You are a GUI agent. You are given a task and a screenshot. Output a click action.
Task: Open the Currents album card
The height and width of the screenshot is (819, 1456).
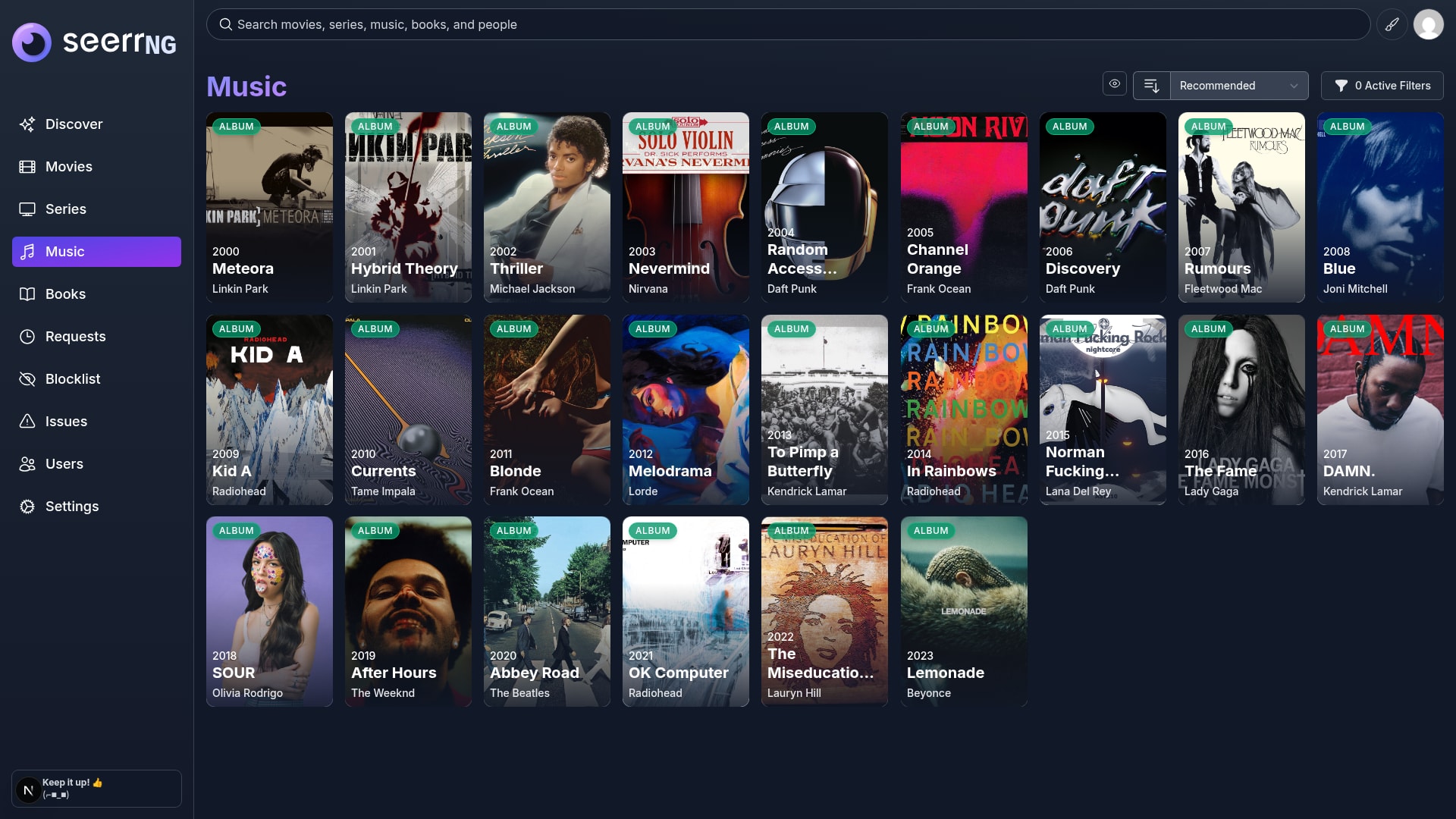pos(408,410)
